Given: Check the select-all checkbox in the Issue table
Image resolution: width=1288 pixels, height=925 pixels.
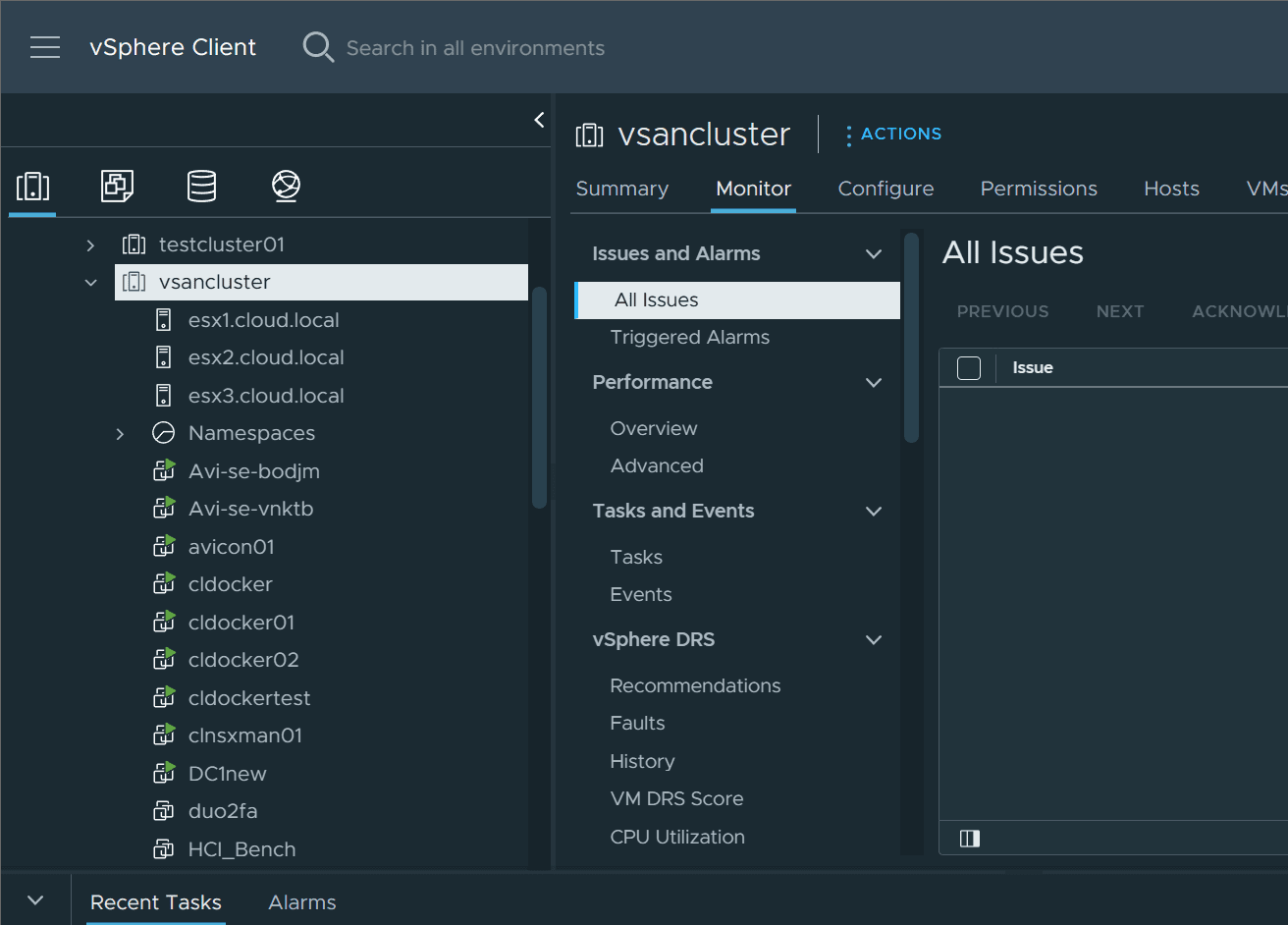Looking at the screenshot, I should coord(969,367).
